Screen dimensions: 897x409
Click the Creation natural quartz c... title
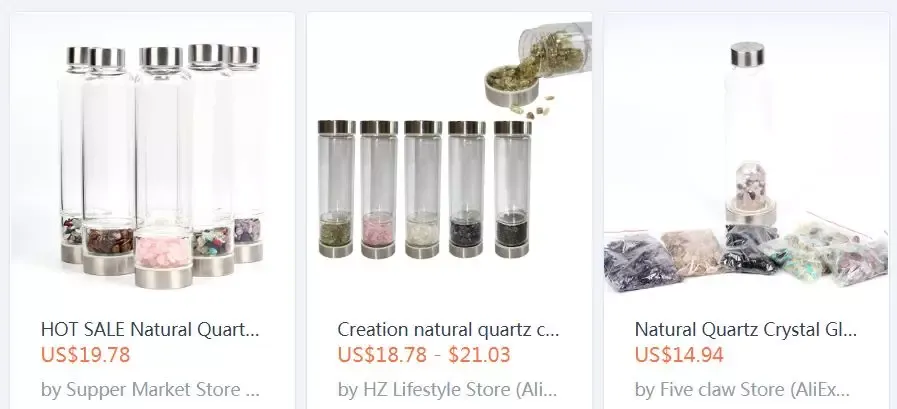[x=448, y=329]
